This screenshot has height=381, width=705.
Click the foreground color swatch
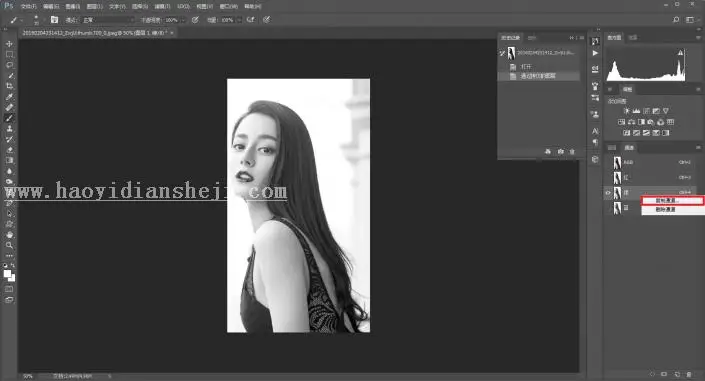[x=7, y=274]
